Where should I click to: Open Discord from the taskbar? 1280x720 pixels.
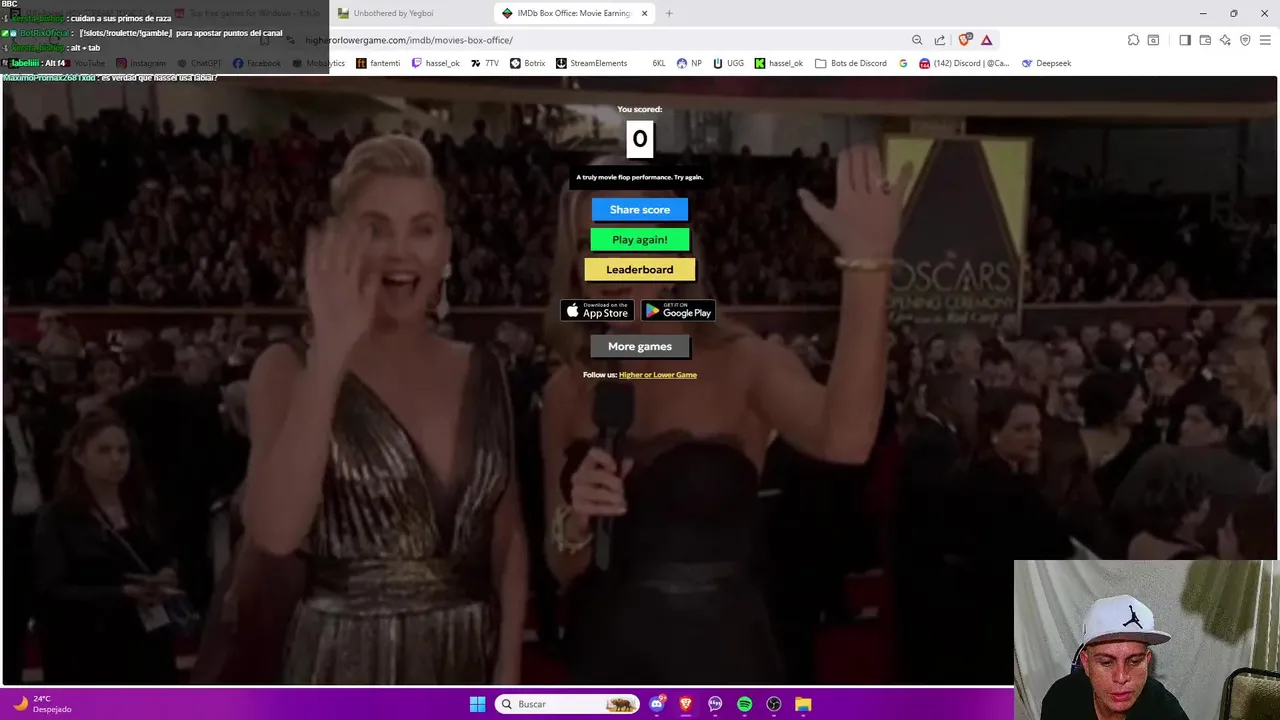coord(657,704)
